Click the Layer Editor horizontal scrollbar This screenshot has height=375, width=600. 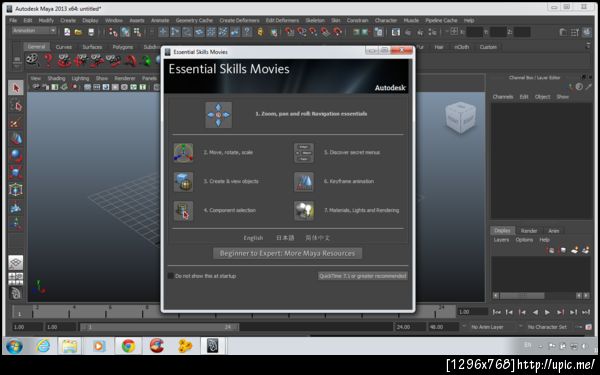pyautogui.click(x=522, y=295)
